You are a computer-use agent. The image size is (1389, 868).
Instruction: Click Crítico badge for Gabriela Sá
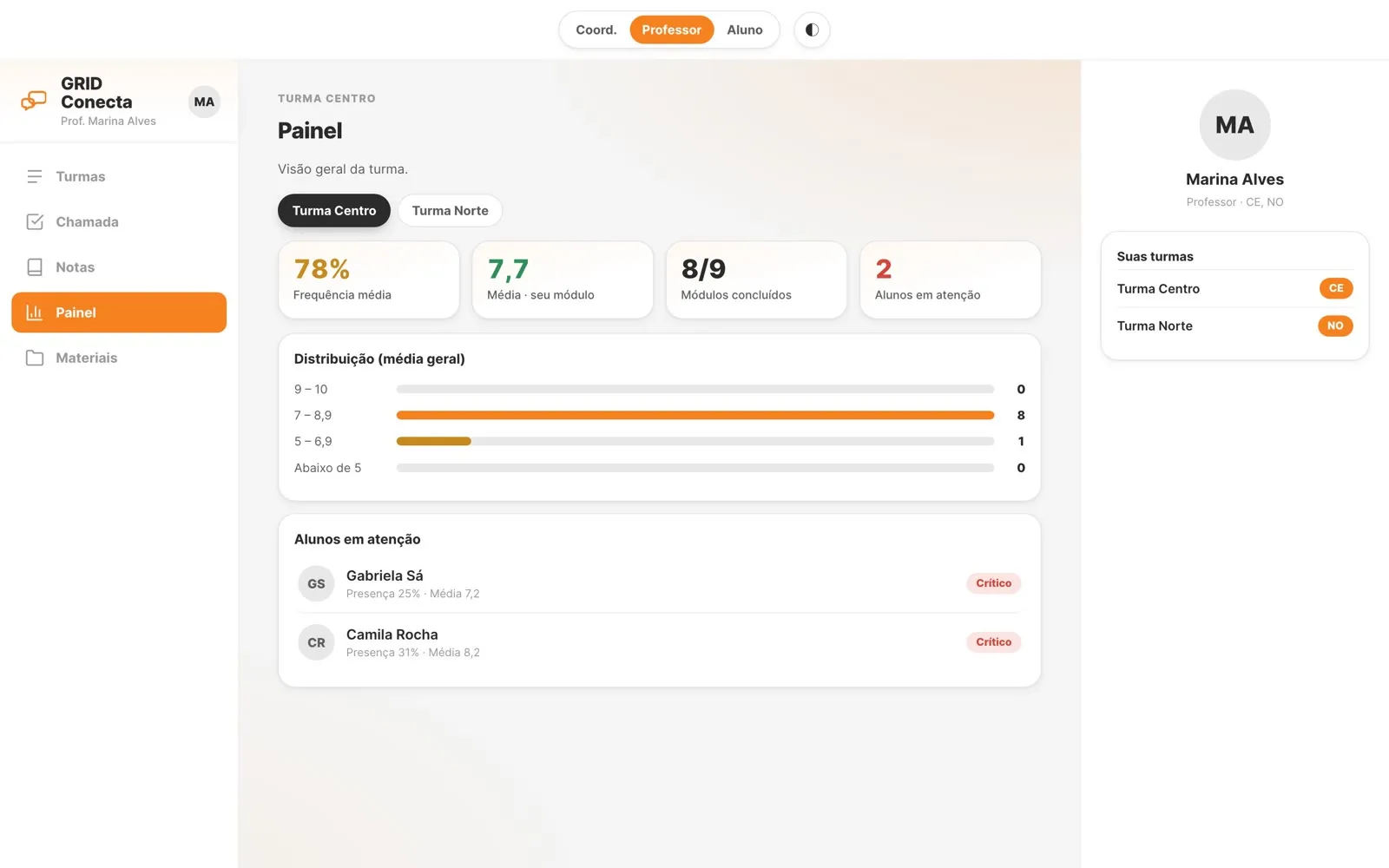click(x=993, y=583)
